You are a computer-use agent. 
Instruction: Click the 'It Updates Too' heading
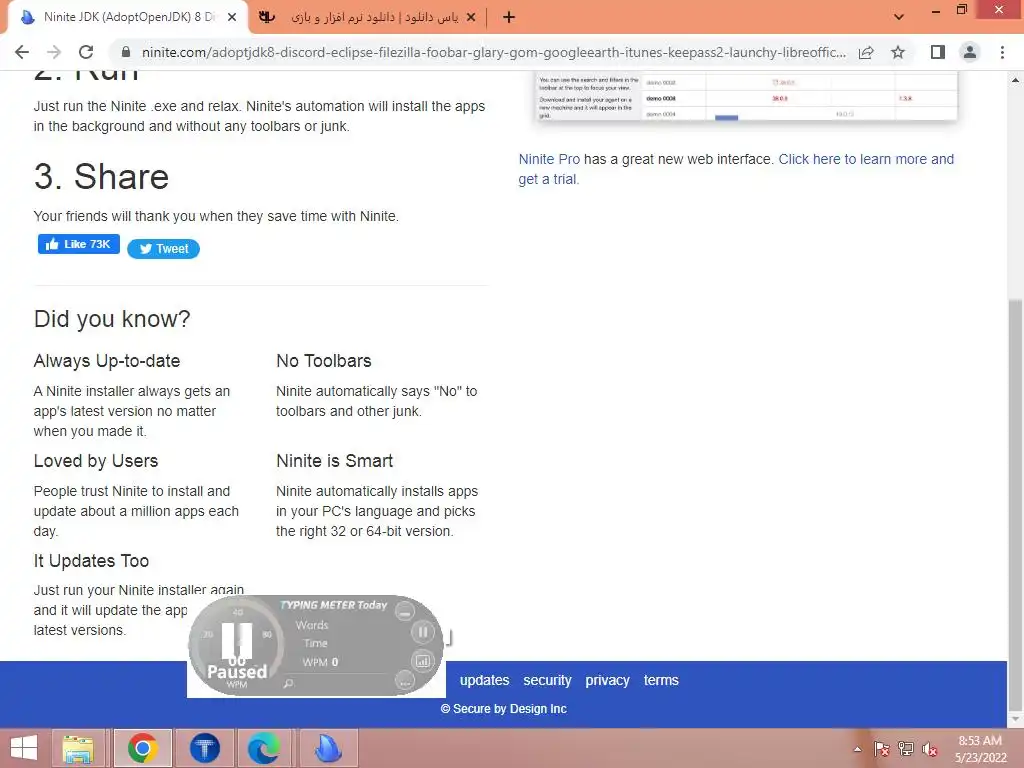tap(91, 561)
